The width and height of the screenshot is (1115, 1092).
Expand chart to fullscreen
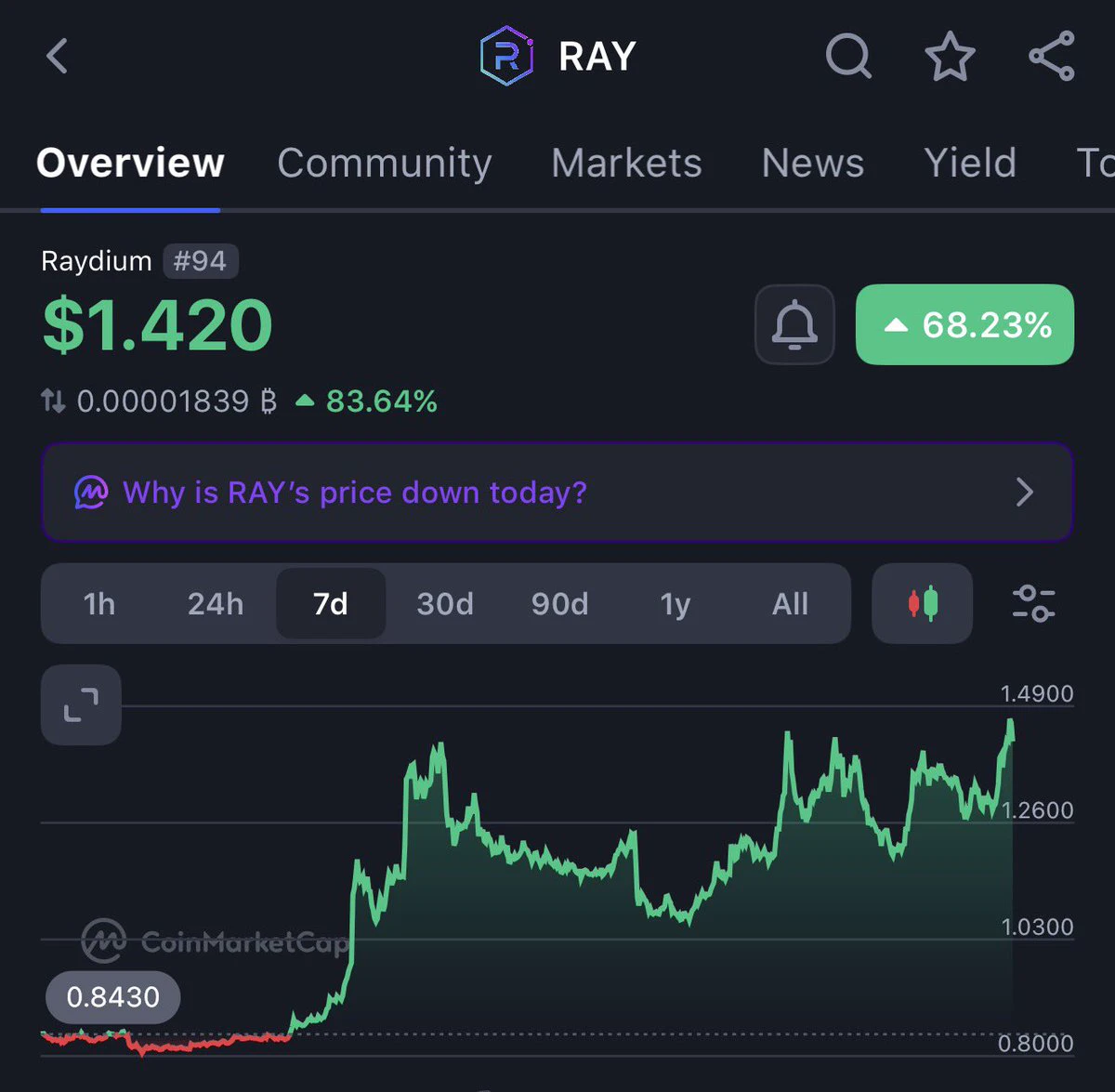point(81,704)
